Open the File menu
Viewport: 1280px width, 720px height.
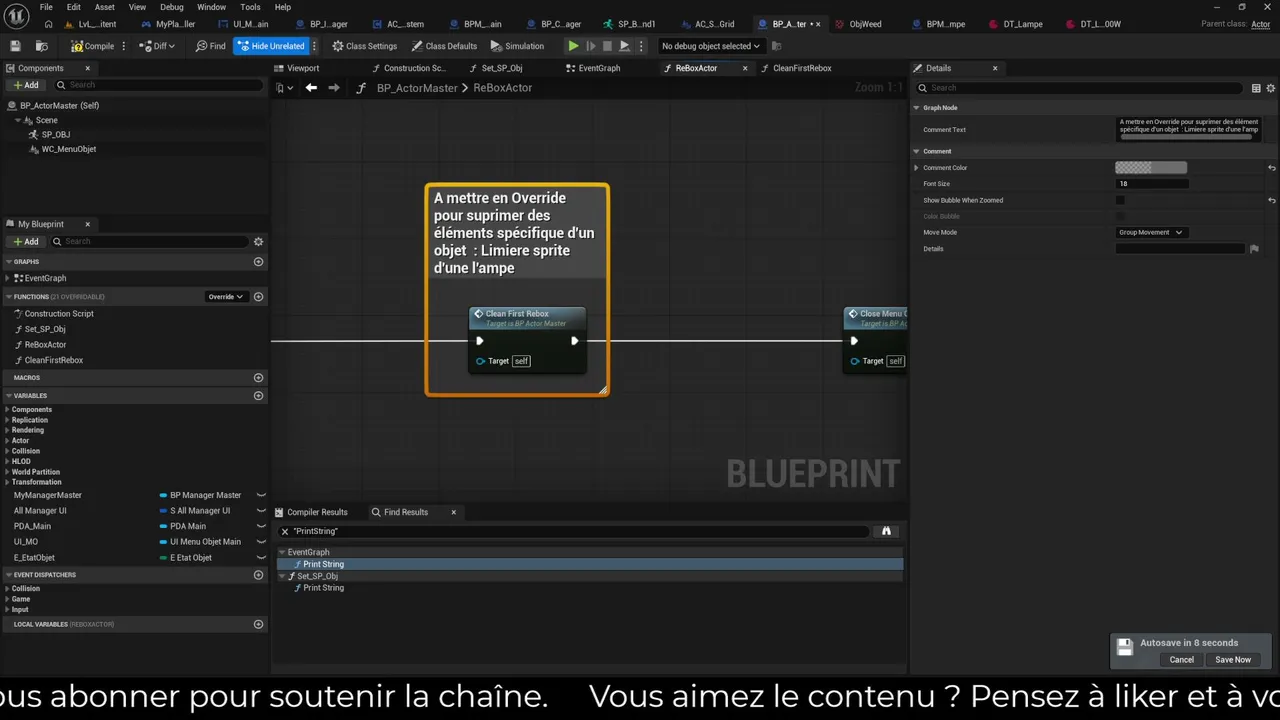46,7
